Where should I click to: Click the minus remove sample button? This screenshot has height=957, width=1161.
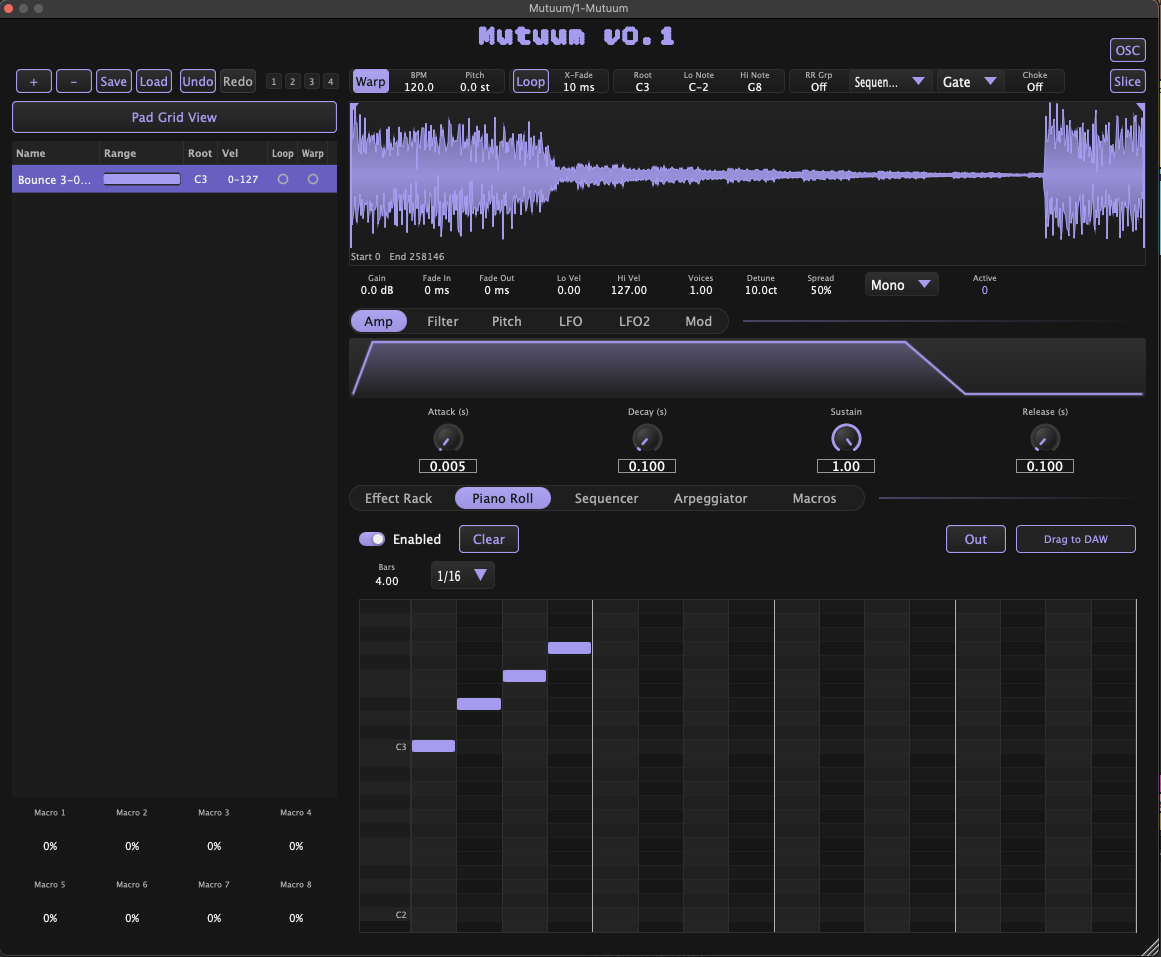(x=73, y=81)
